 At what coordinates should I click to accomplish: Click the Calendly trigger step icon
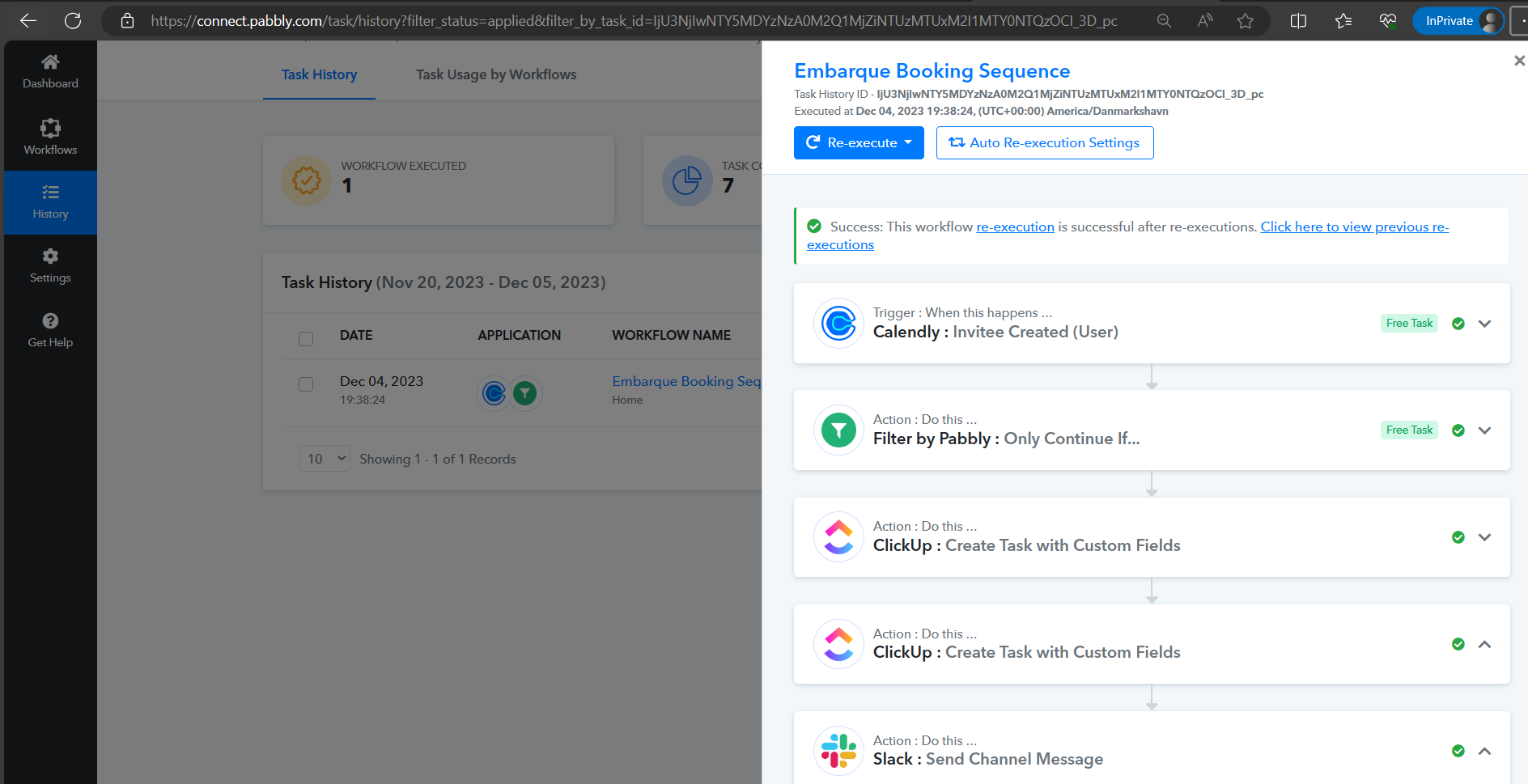pyautogui.click(x=838, y=324)
